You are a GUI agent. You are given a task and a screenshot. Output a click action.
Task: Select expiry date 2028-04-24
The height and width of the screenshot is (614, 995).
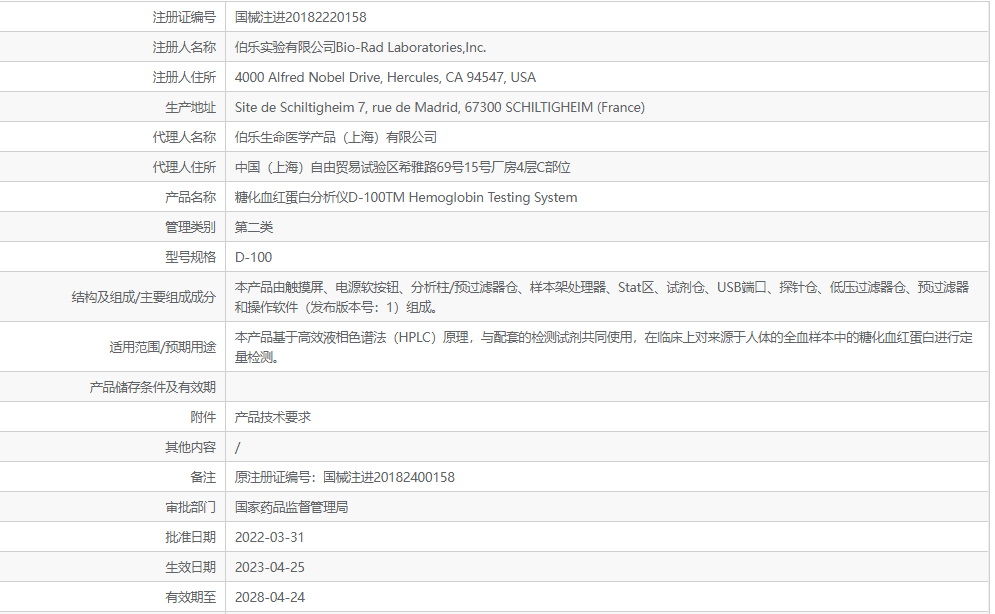[270, 597]
